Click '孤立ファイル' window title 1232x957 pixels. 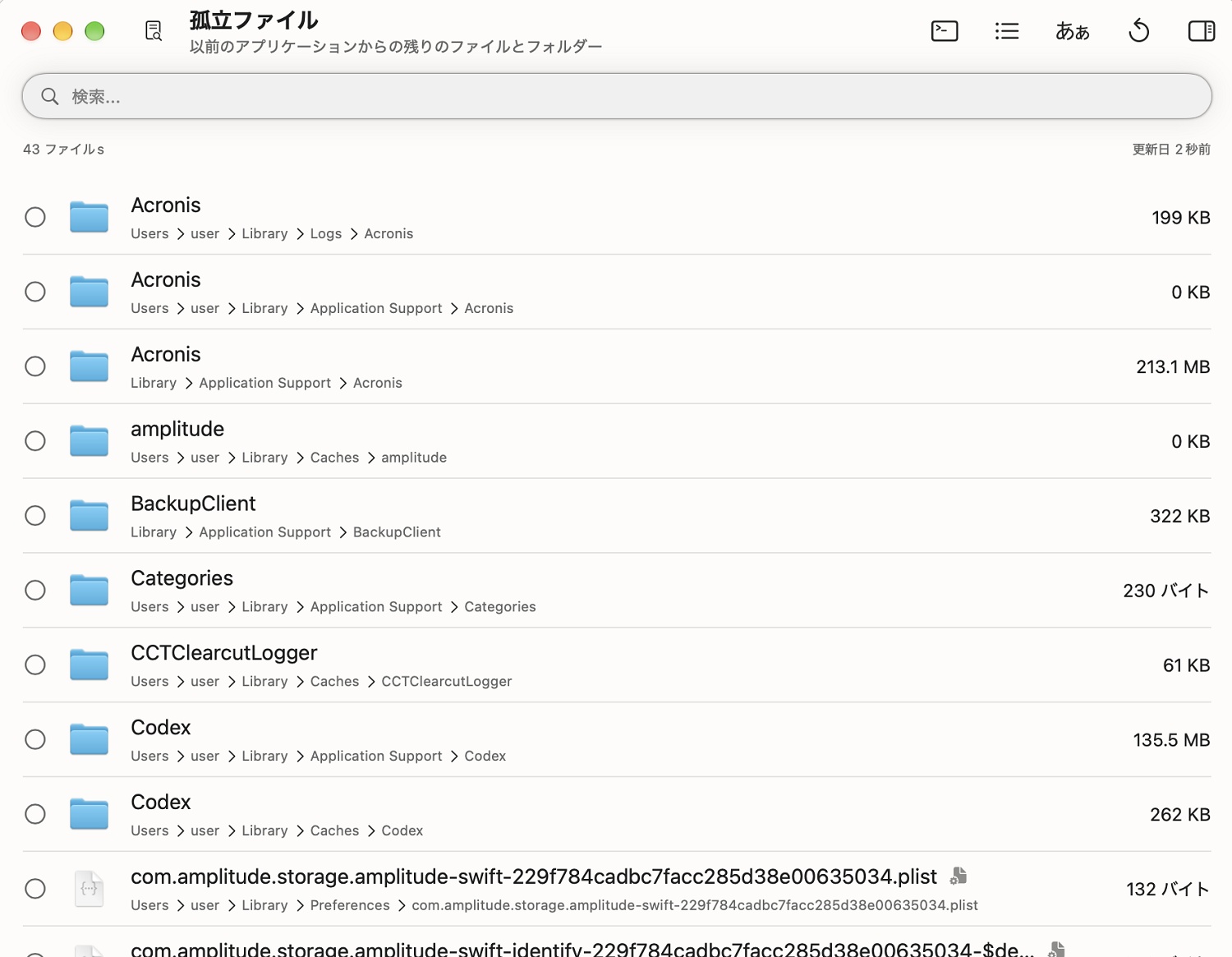[x=254, y=21]
